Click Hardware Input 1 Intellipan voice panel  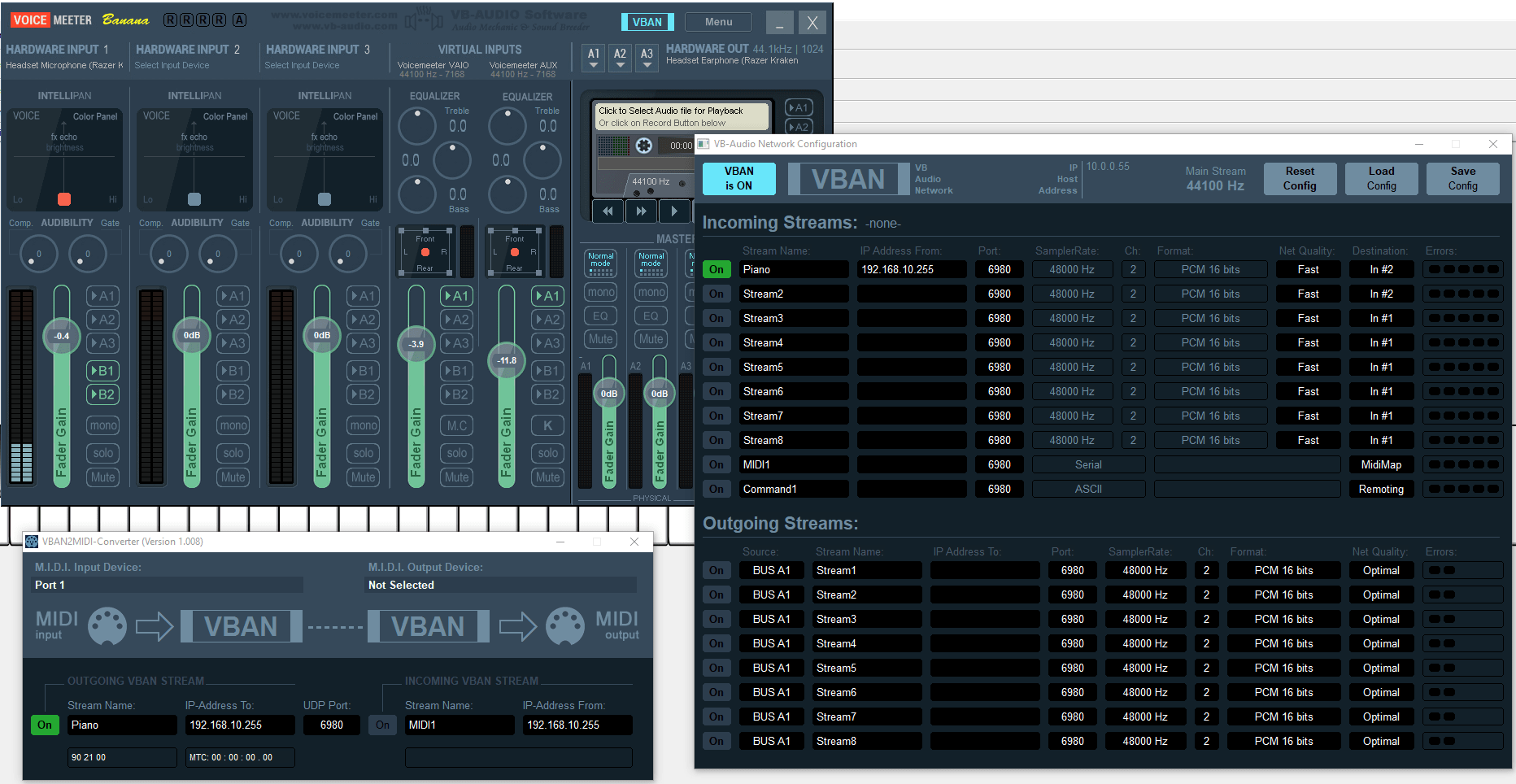click(x=65, y=160)
